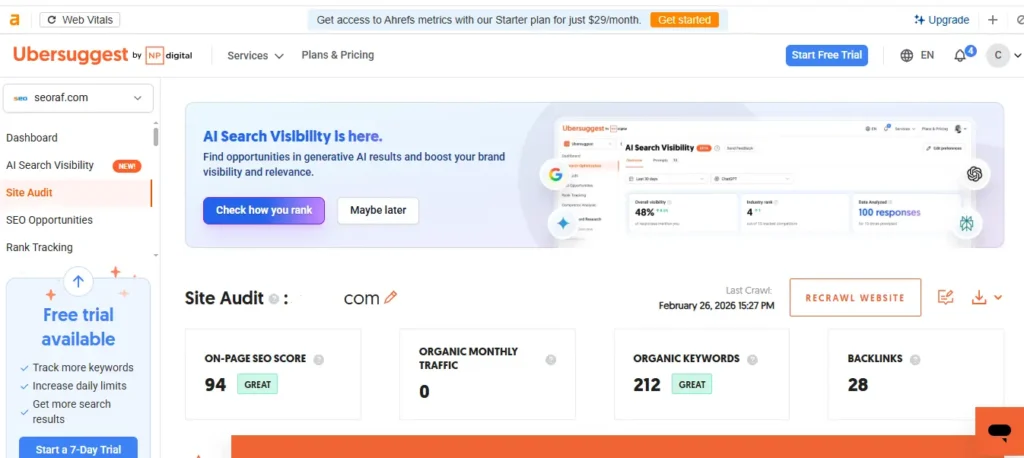1024x458 pixels.
Task: Open Rank Tracking sidebar item
Action: [39, 248]
